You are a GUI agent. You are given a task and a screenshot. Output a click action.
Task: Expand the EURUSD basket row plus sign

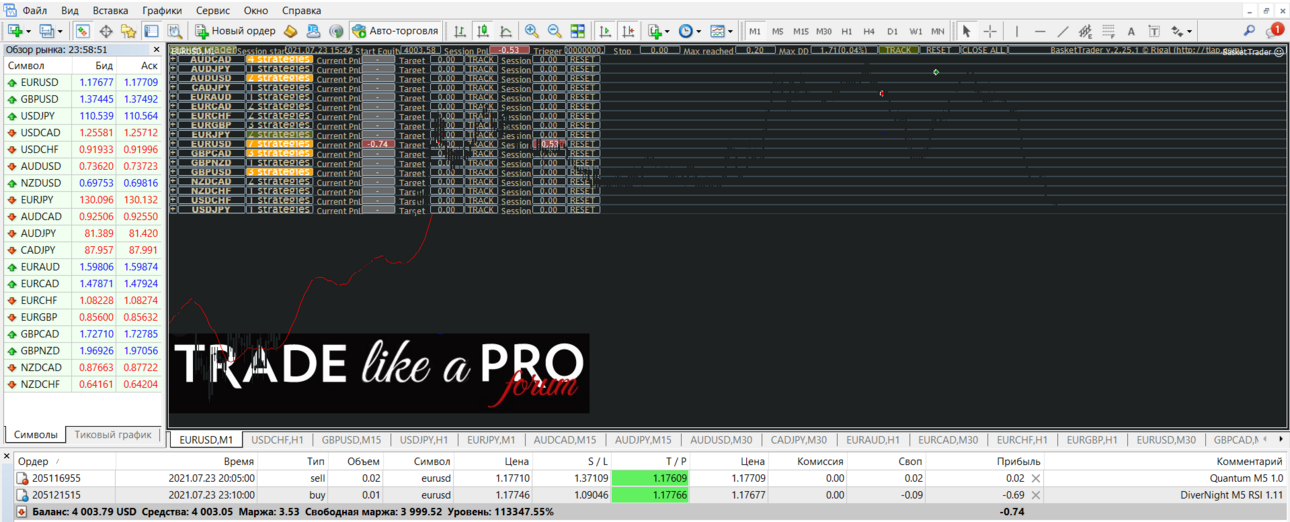point(174,144)
